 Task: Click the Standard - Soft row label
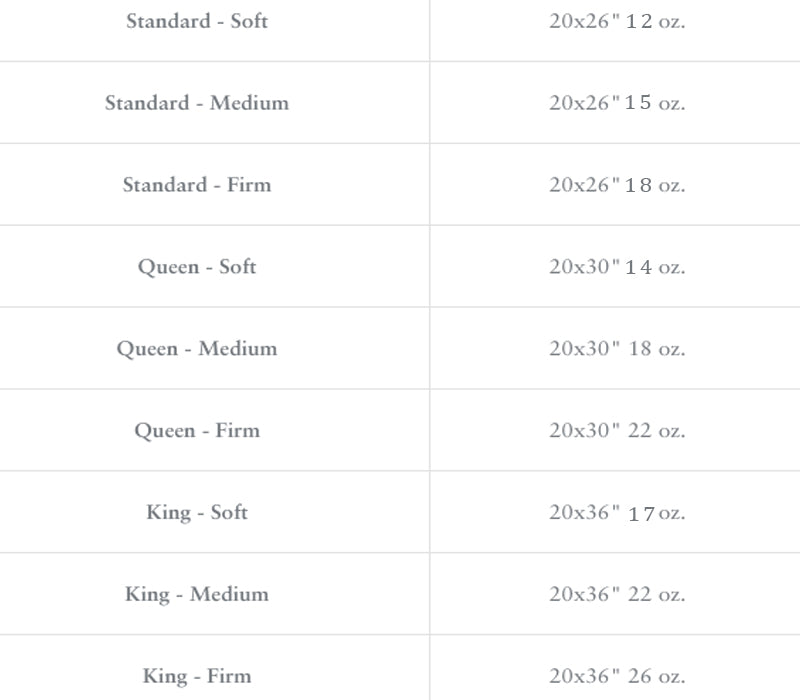(x=197, y=21)
